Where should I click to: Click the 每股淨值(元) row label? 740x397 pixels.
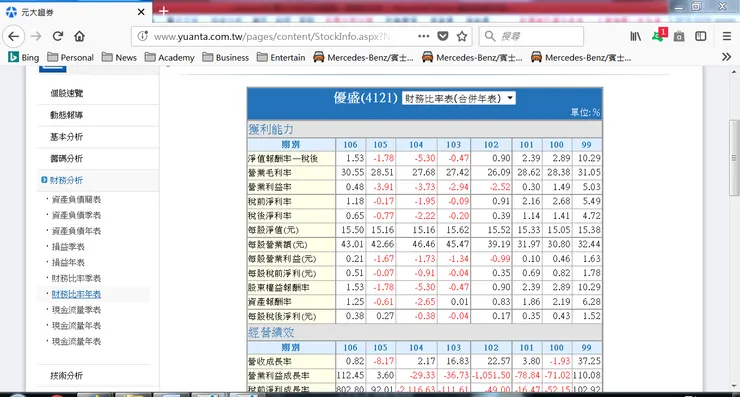(273, 230)
